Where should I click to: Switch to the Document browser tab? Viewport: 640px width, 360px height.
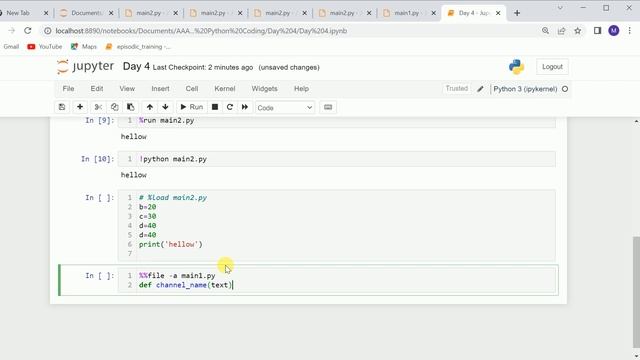click(x=87, y=13)
